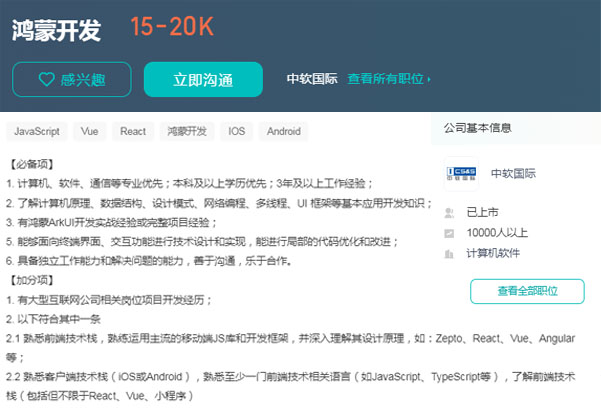601x418 pixels.
Task: Click line '2. 了解计算机原理、数据结构'
Action: click(219, 203)
